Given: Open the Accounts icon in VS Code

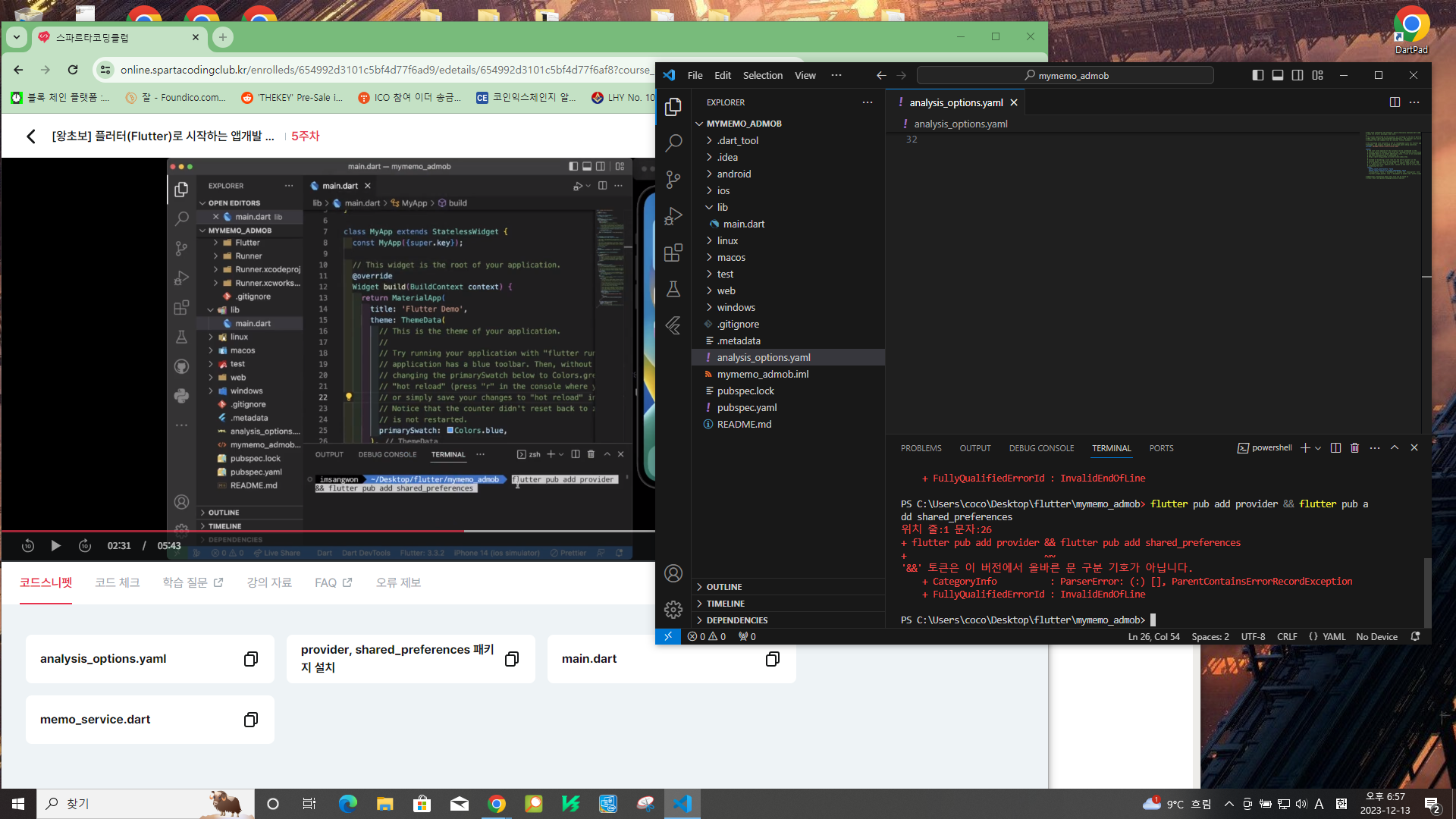Looking at the screenshot, I should [x=673, y=573].
